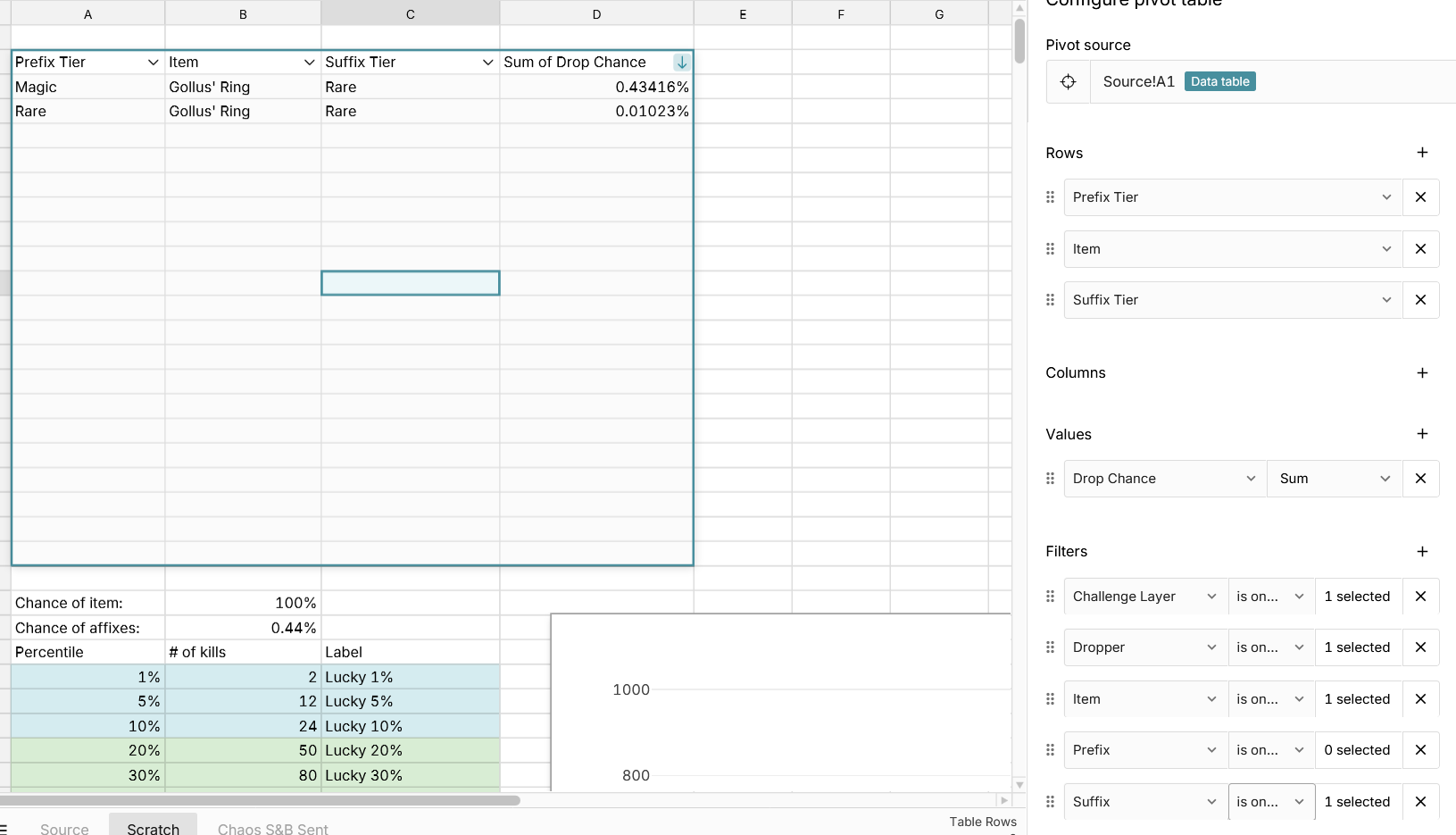Click drag handle of Suffix Tier row
Screen dimensions: 1456x835
[x=1050, y=300]
